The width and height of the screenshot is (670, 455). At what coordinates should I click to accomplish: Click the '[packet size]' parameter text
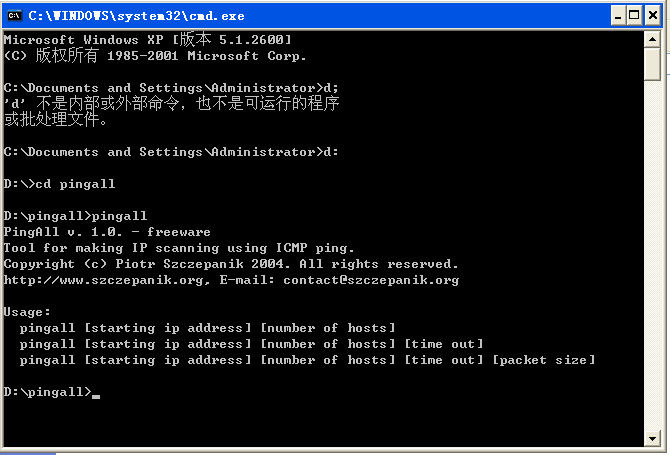[x=543, y=360]
